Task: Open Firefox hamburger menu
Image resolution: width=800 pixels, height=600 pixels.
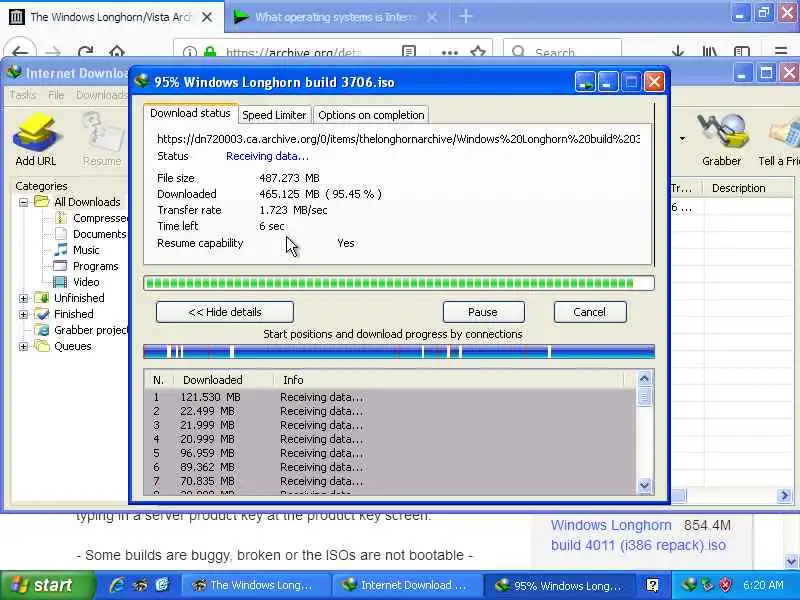Action: (781, 52)
